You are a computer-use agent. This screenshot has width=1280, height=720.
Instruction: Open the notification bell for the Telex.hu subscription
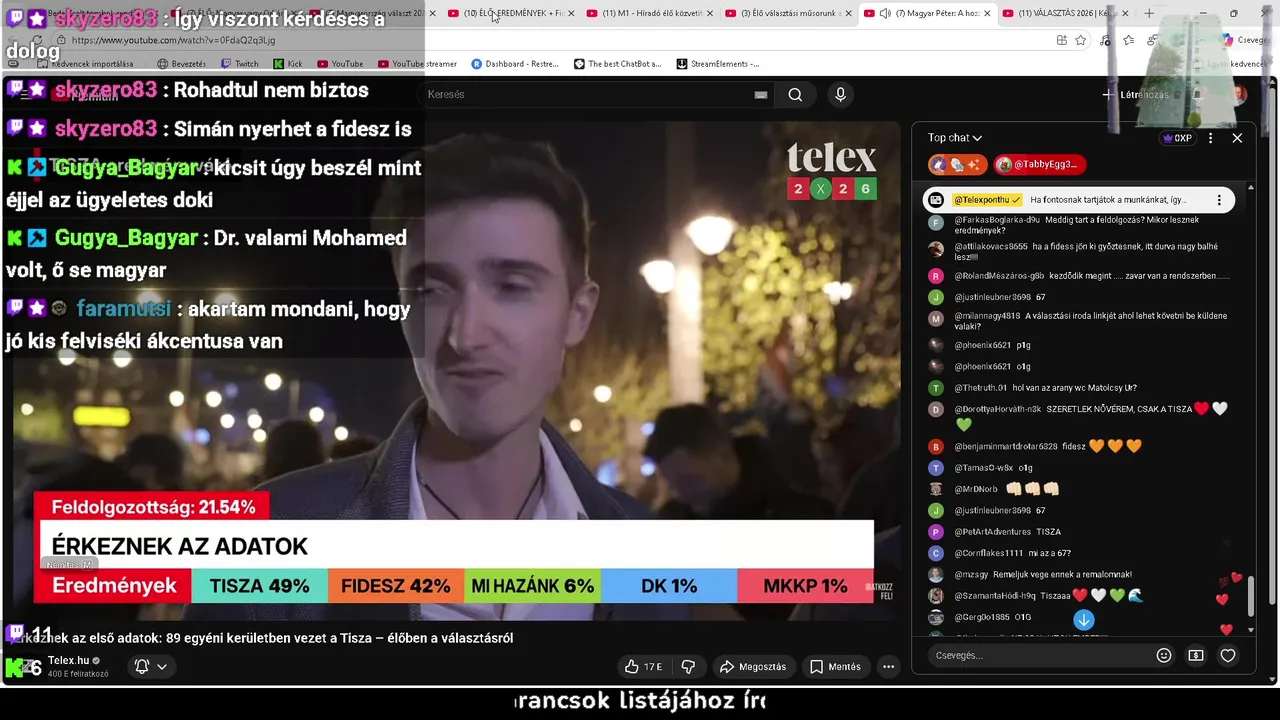click(x=142, y=666)
